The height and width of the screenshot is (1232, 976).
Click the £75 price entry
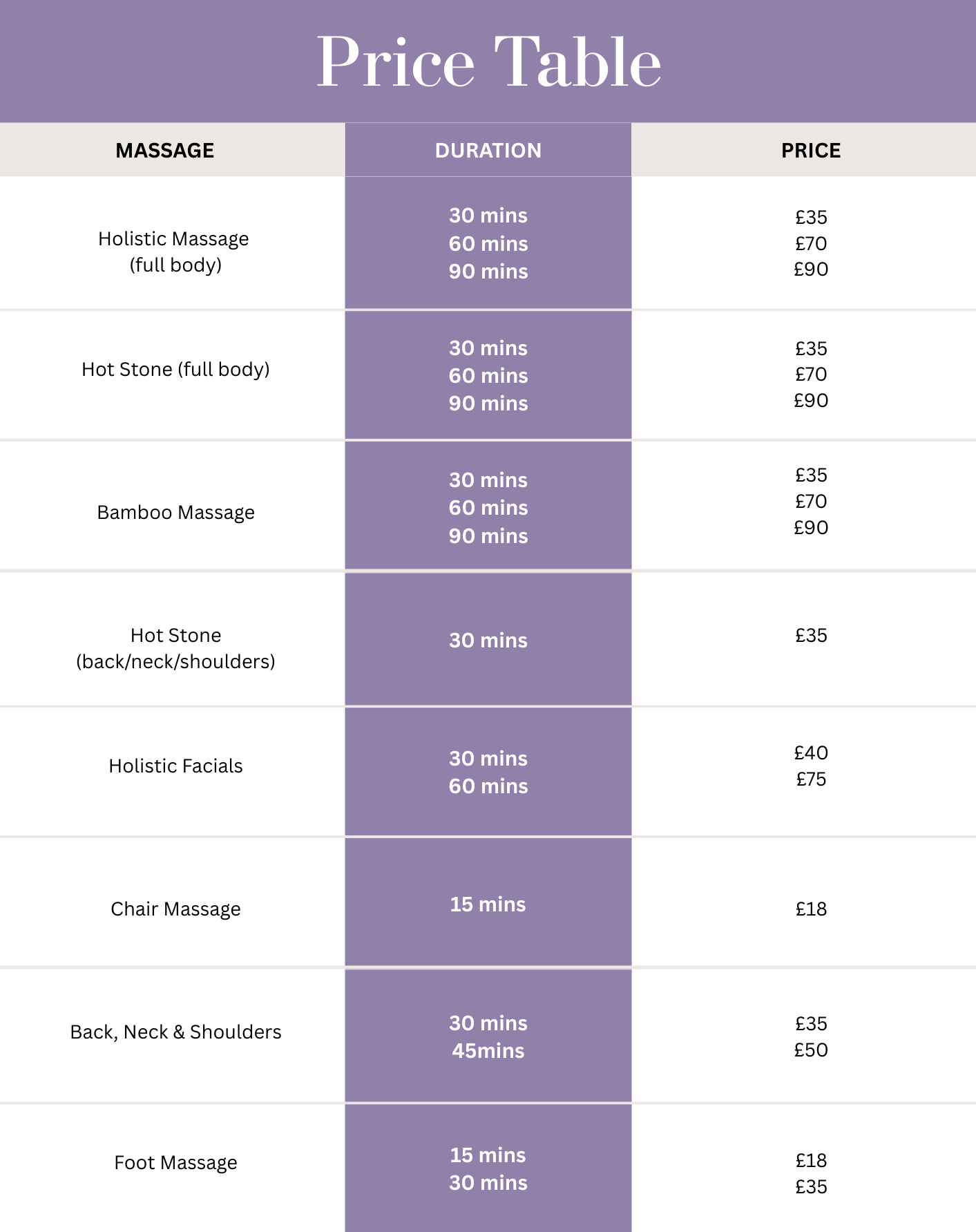(x=811, y=779)
